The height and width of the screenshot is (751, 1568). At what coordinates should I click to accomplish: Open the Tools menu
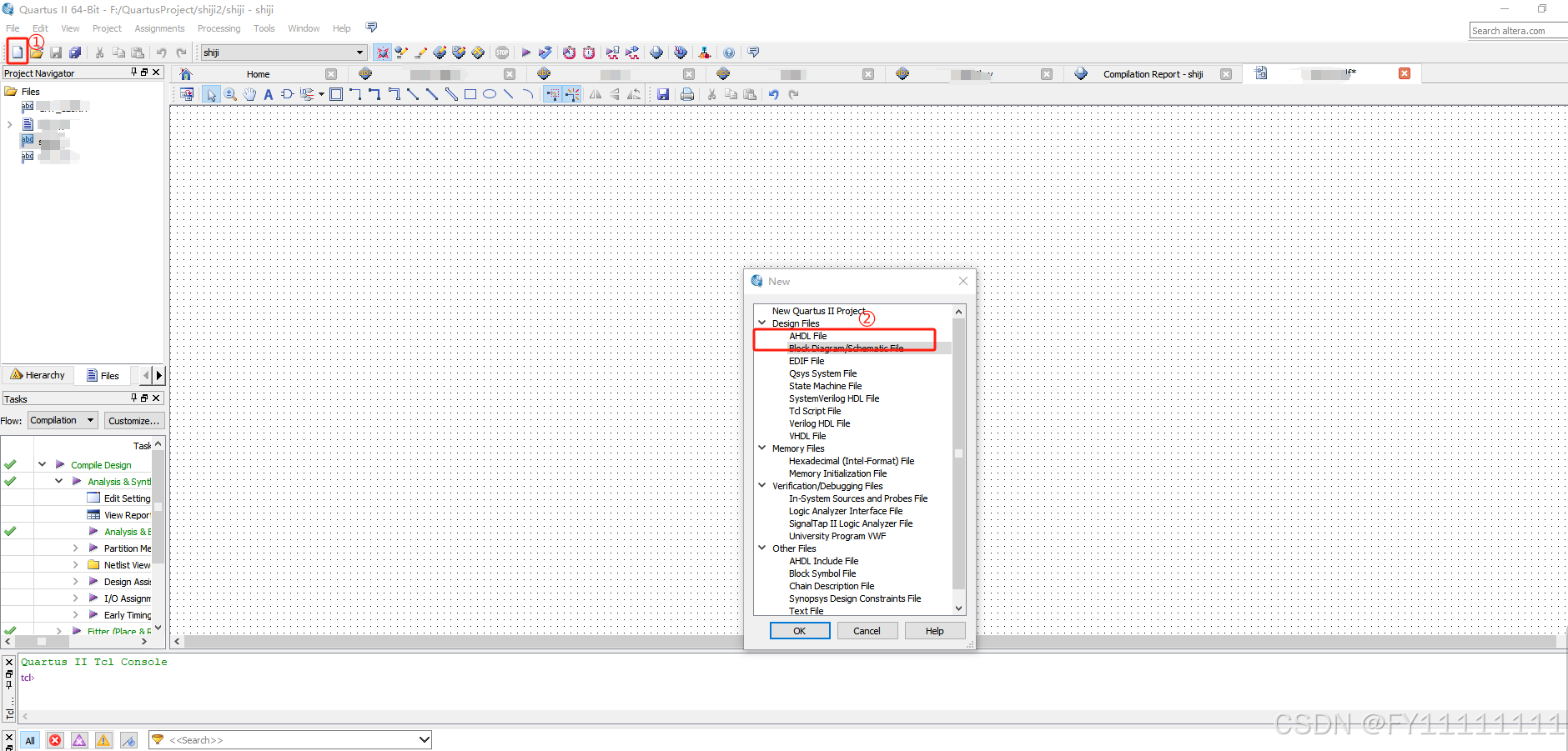click(264, 28)
